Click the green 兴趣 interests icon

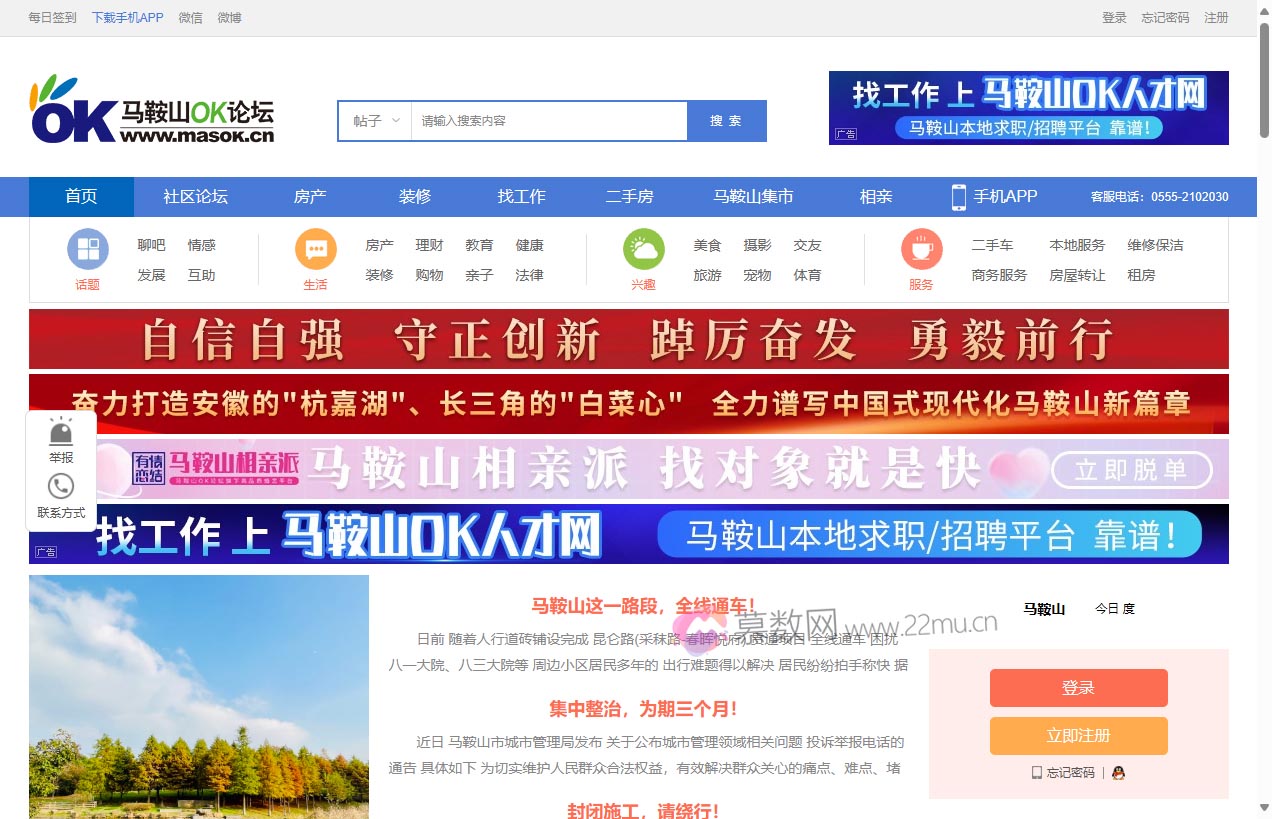tap(643, 247)
